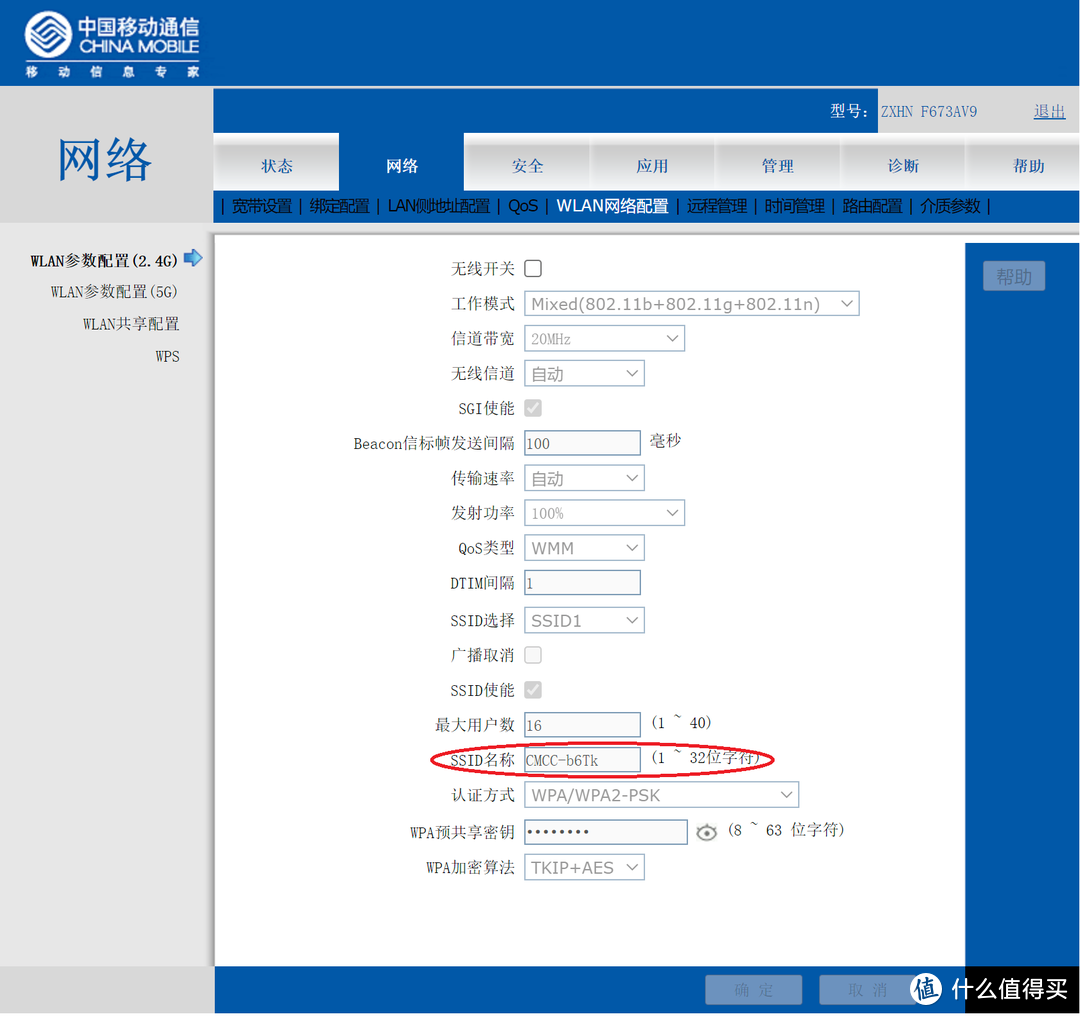Reveal WPA预共享密钥 with the eye icon
Viewport: 1080px width, 1016px height.
click(707, 831)
